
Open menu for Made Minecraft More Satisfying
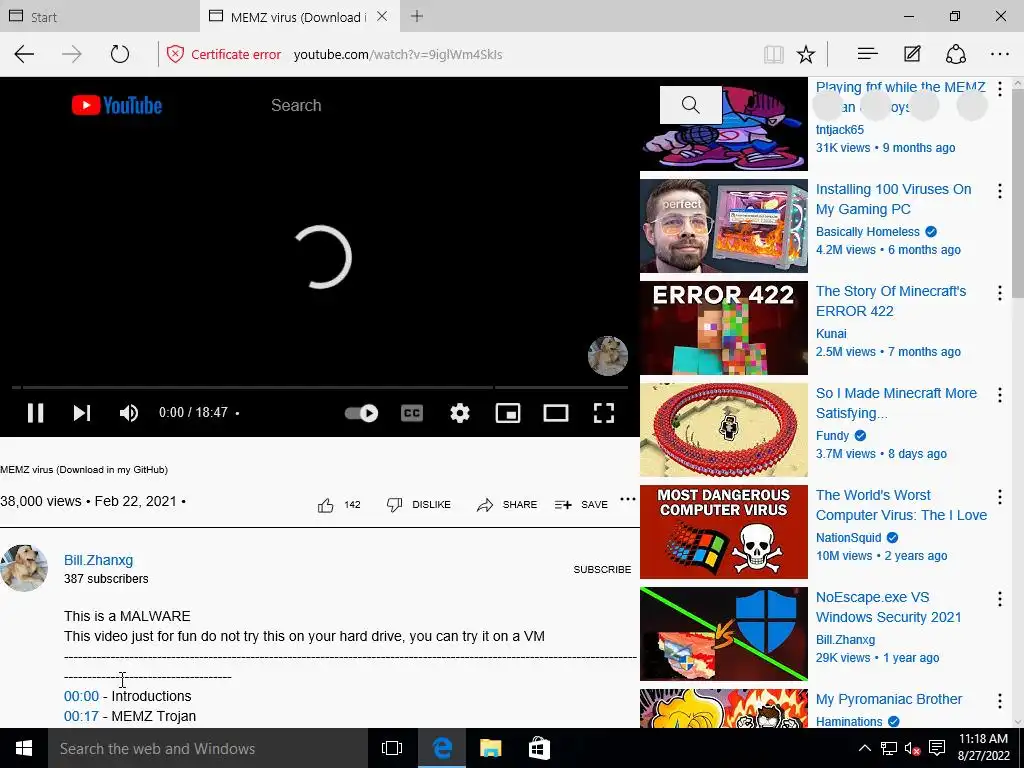point(1000,394)
